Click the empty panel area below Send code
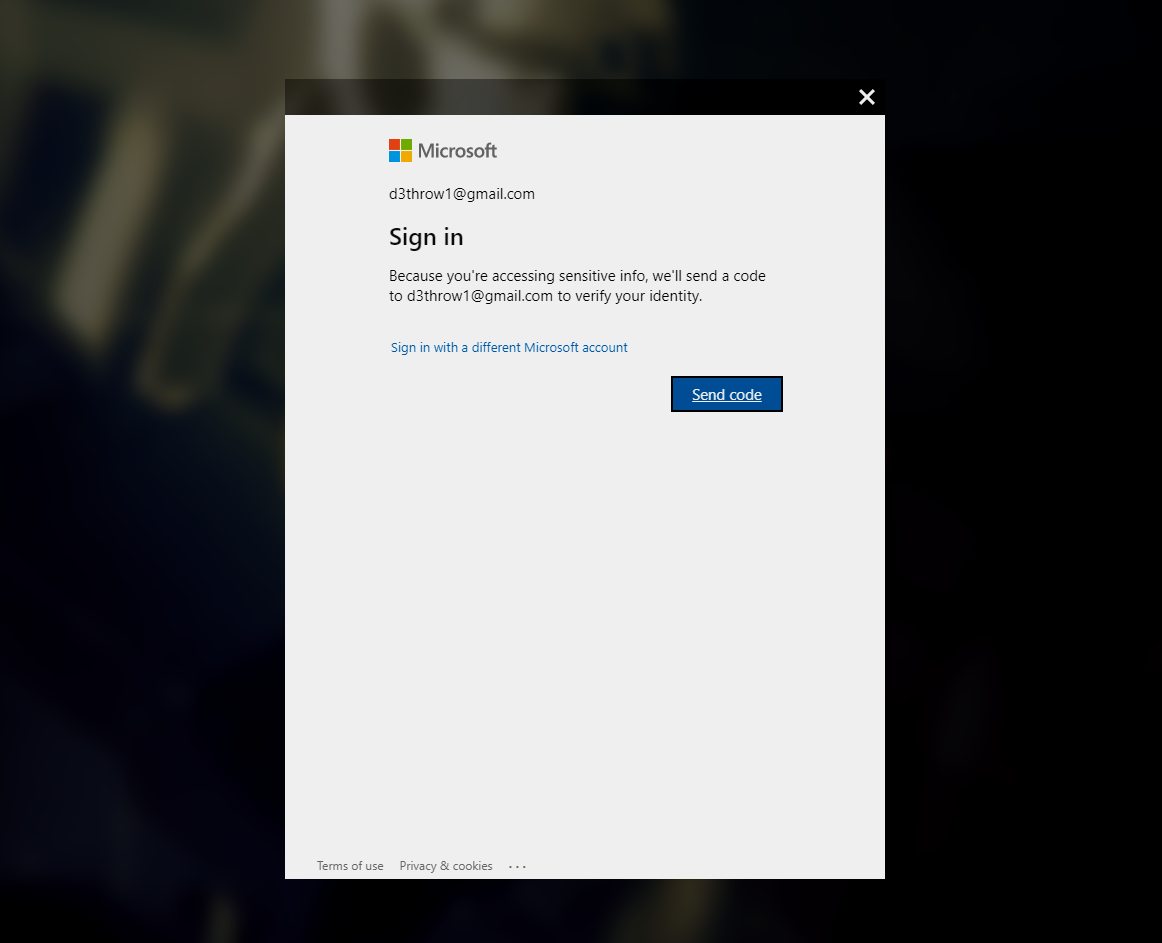 585,630
